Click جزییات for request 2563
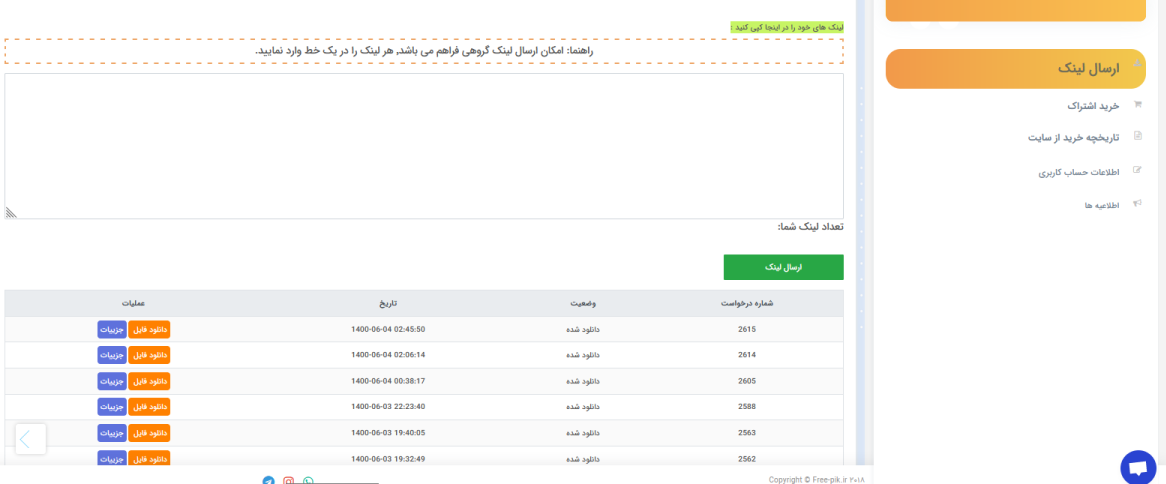 pyautogui.click(x=112, y=433)
